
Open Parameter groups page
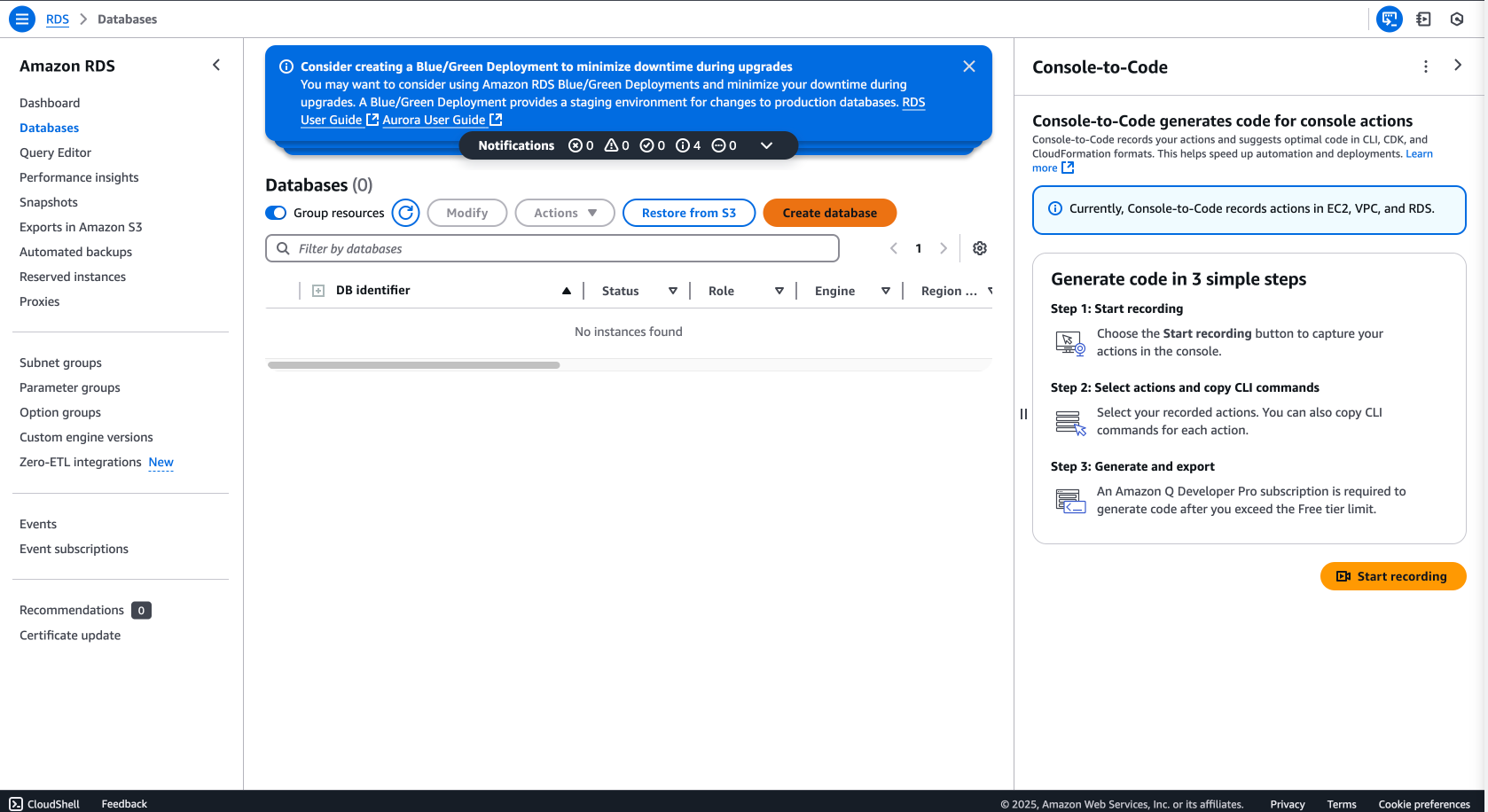click(70, 387)
